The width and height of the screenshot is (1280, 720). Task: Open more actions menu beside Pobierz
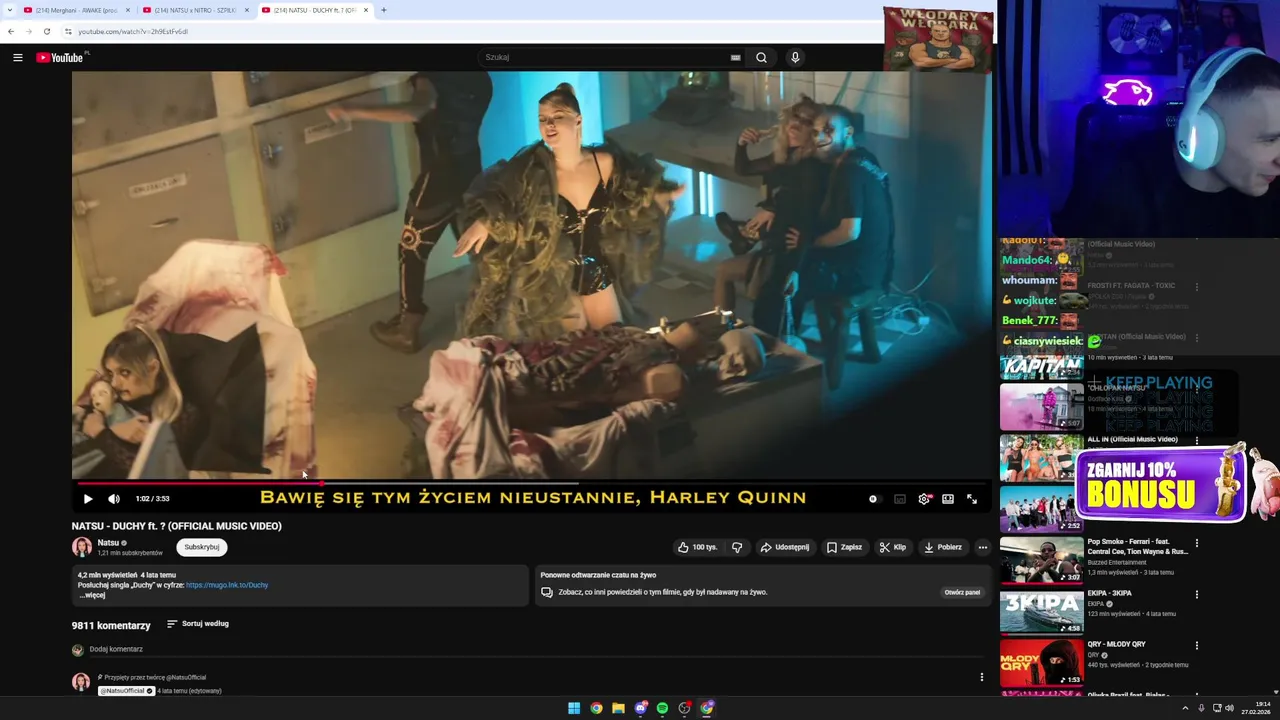click(x=982, y=547)
